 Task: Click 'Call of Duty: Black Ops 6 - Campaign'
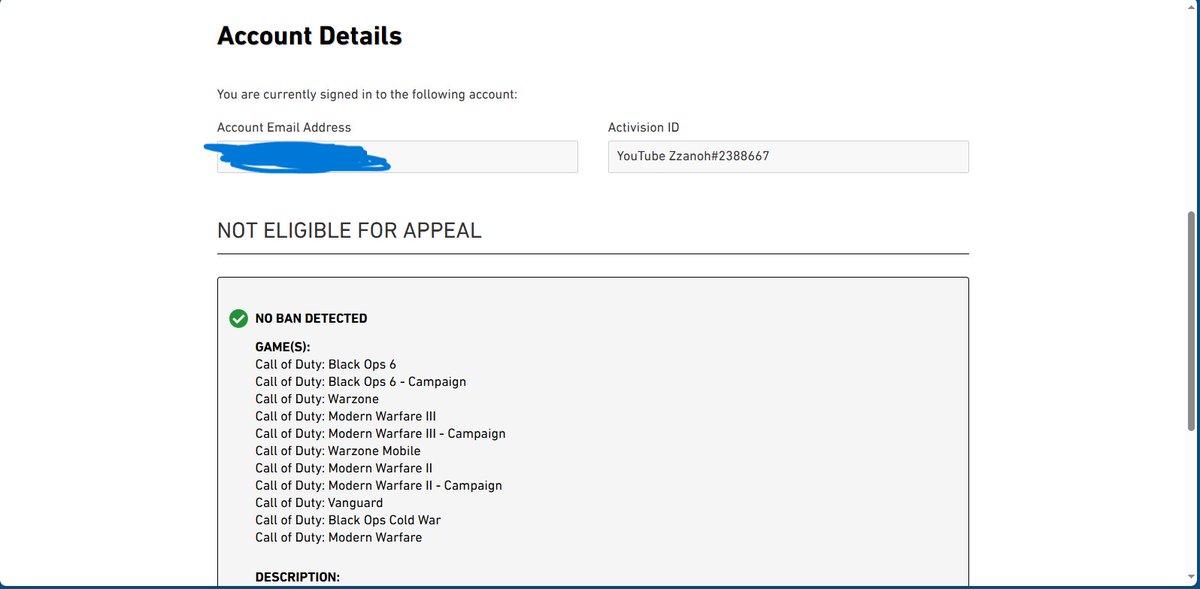pyautogui.click(x=360, y=382)
